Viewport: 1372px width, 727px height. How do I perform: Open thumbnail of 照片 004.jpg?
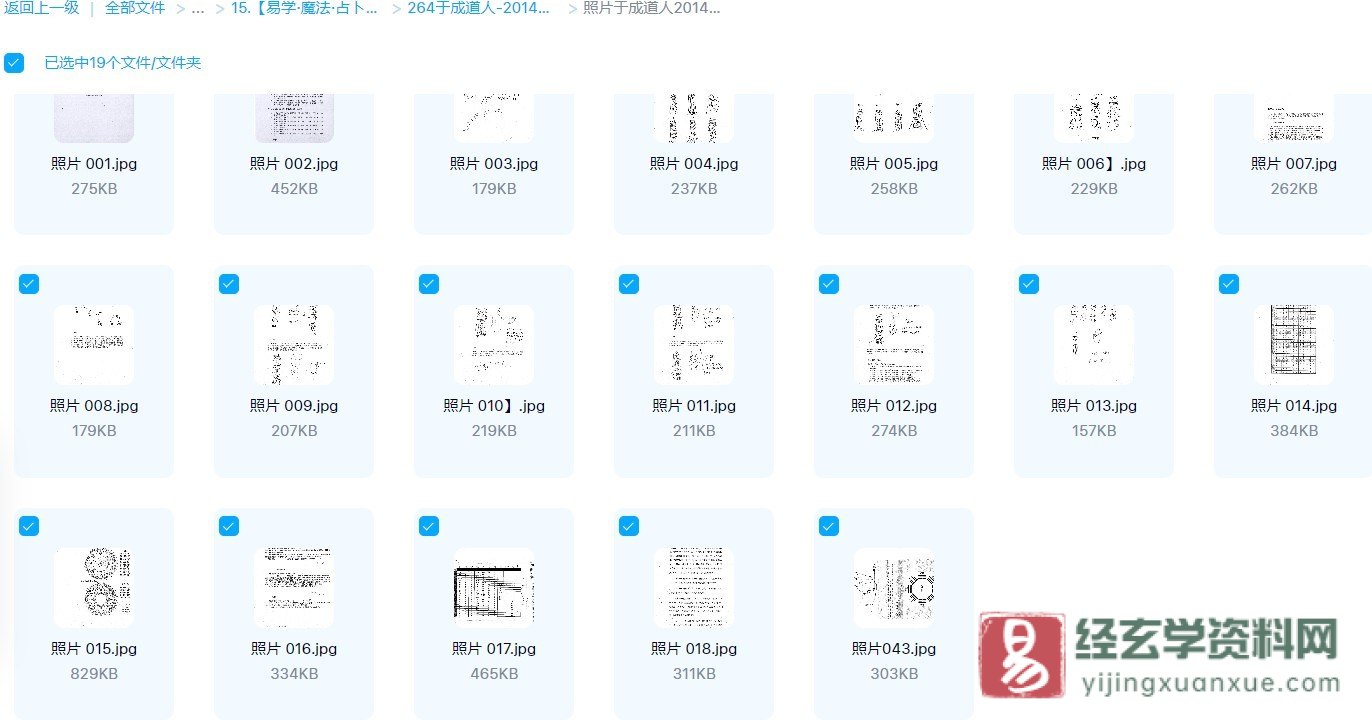click(x=694, y=117)
